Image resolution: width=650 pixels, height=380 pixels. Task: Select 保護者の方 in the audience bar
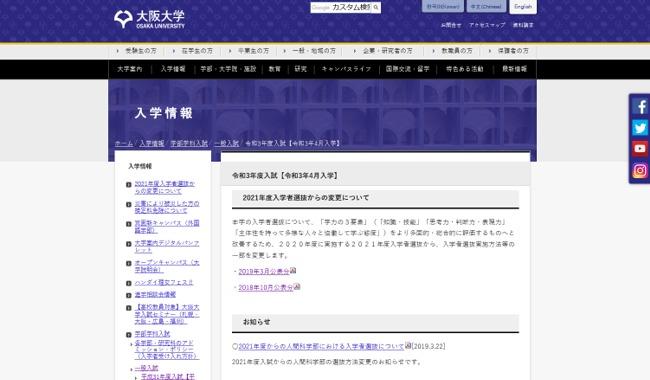point(513,51)
